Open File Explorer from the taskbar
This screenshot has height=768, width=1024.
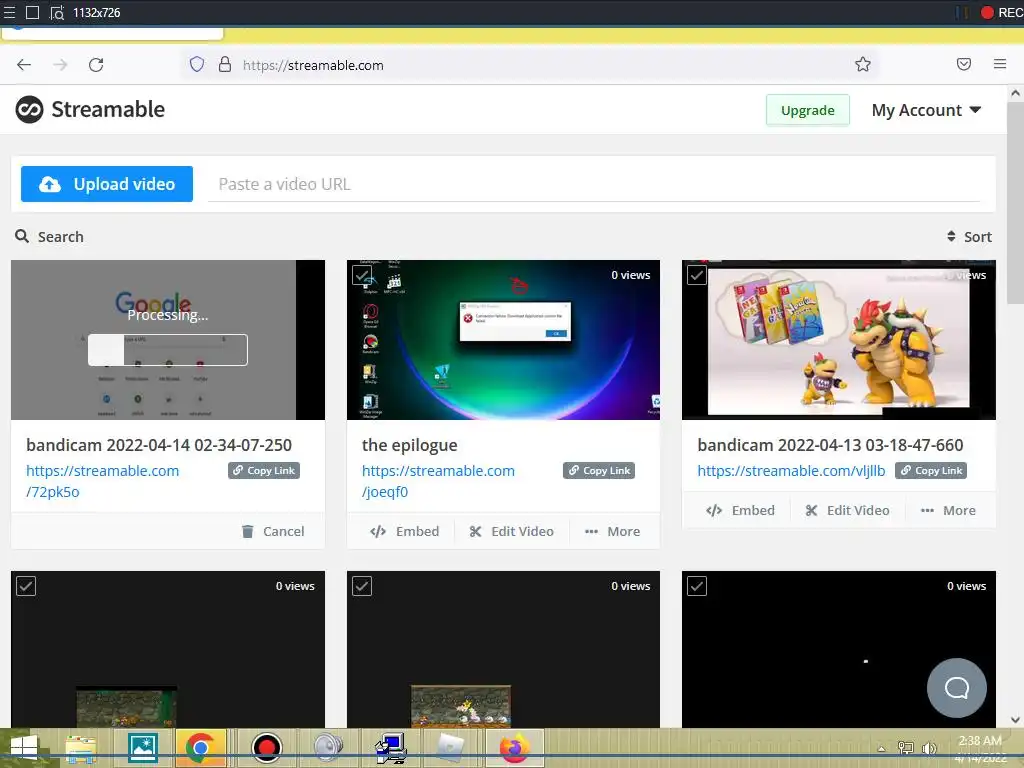[x=81, y=748]
